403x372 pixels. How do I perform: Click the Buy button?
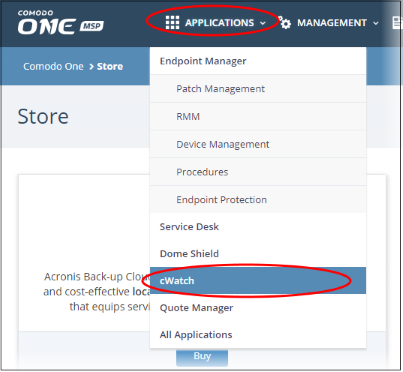coord(202,357)
